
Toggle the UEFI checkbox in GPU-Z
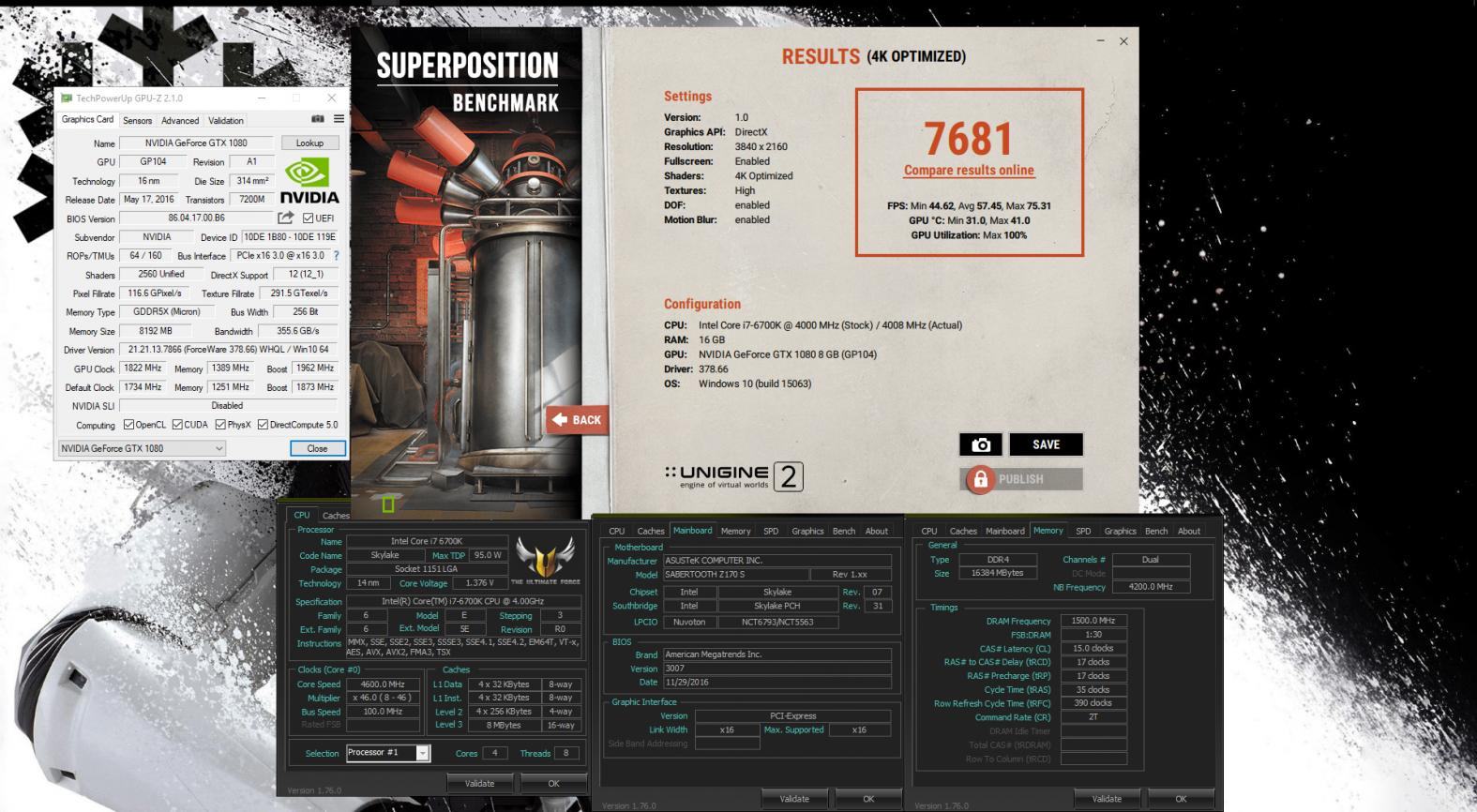tap(308, 218)
